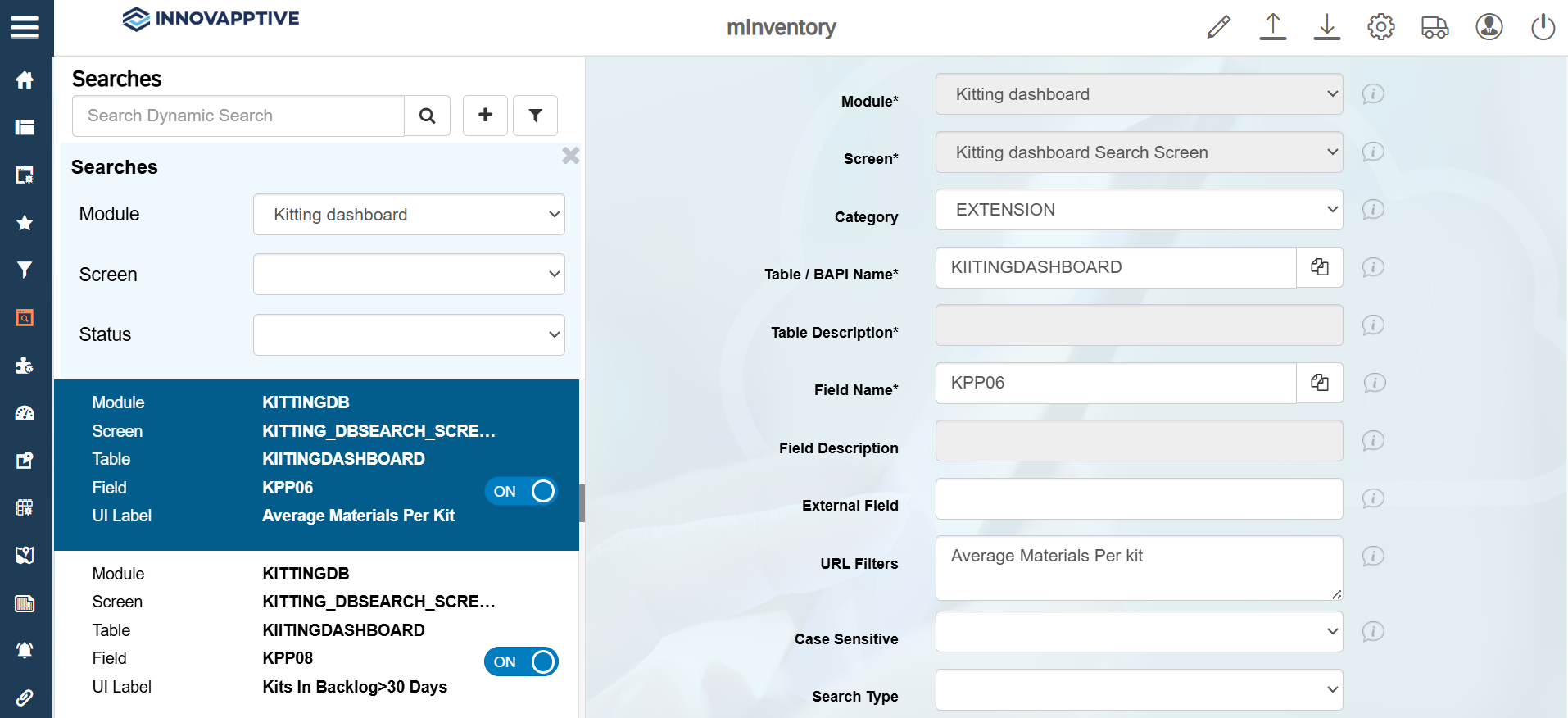Screen dimensions: 1568x718
Task: Click the Search Dynamic Search input field
Action: coord(238,116)
